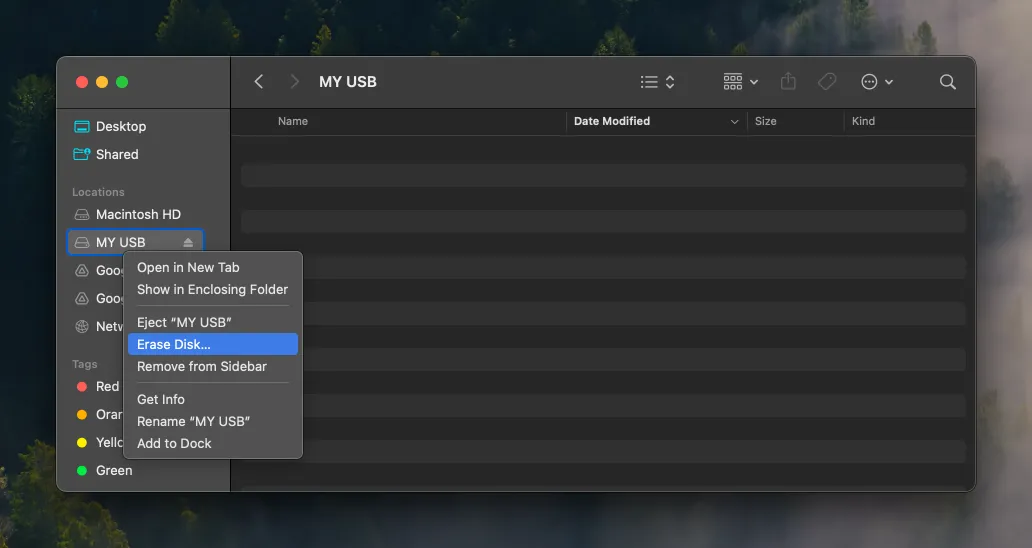Click the Search magnifier icon
The height and width of the screenshot is (548, 1032).
coord(948,82)
